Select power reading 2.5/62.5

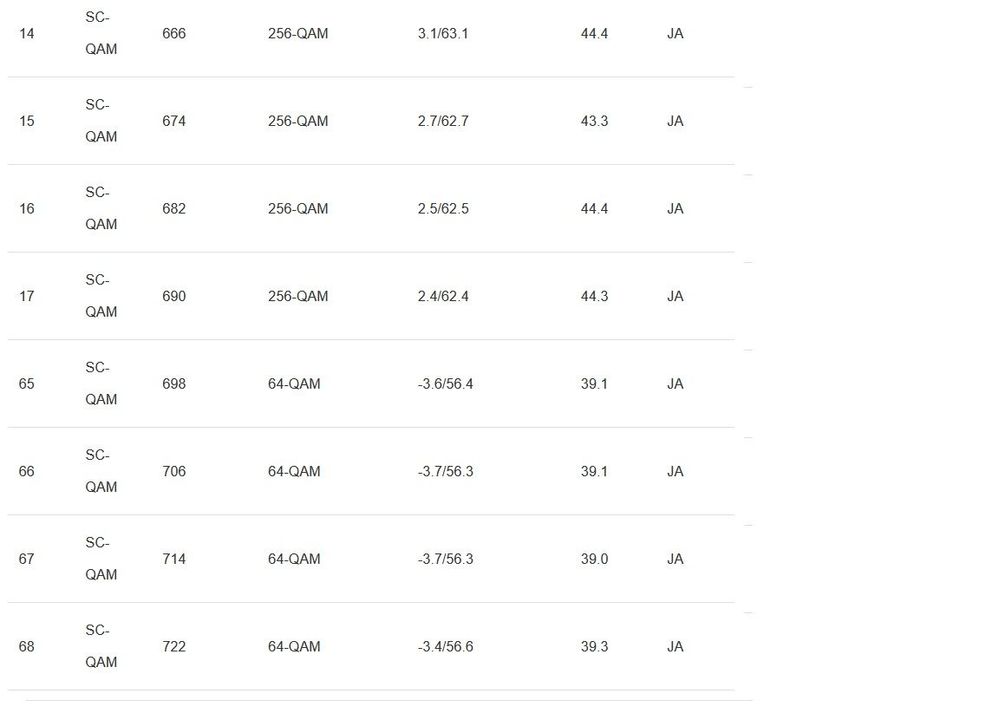click(443, 209)
